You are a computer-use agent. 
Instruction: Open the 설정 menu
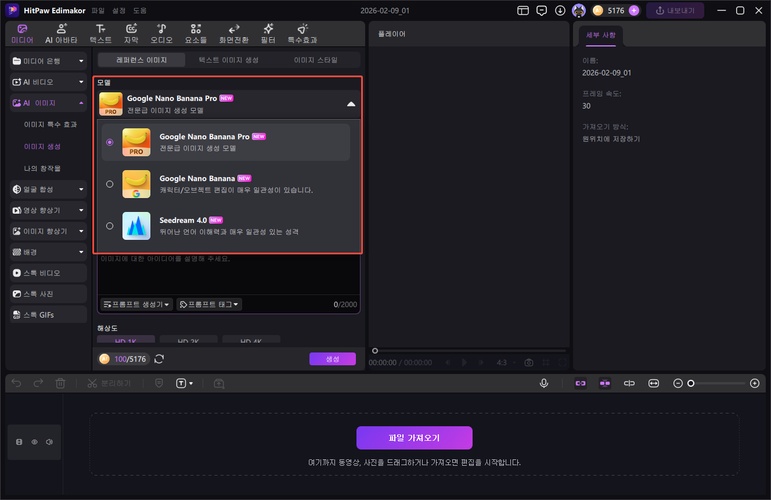[x=119, y=10]
